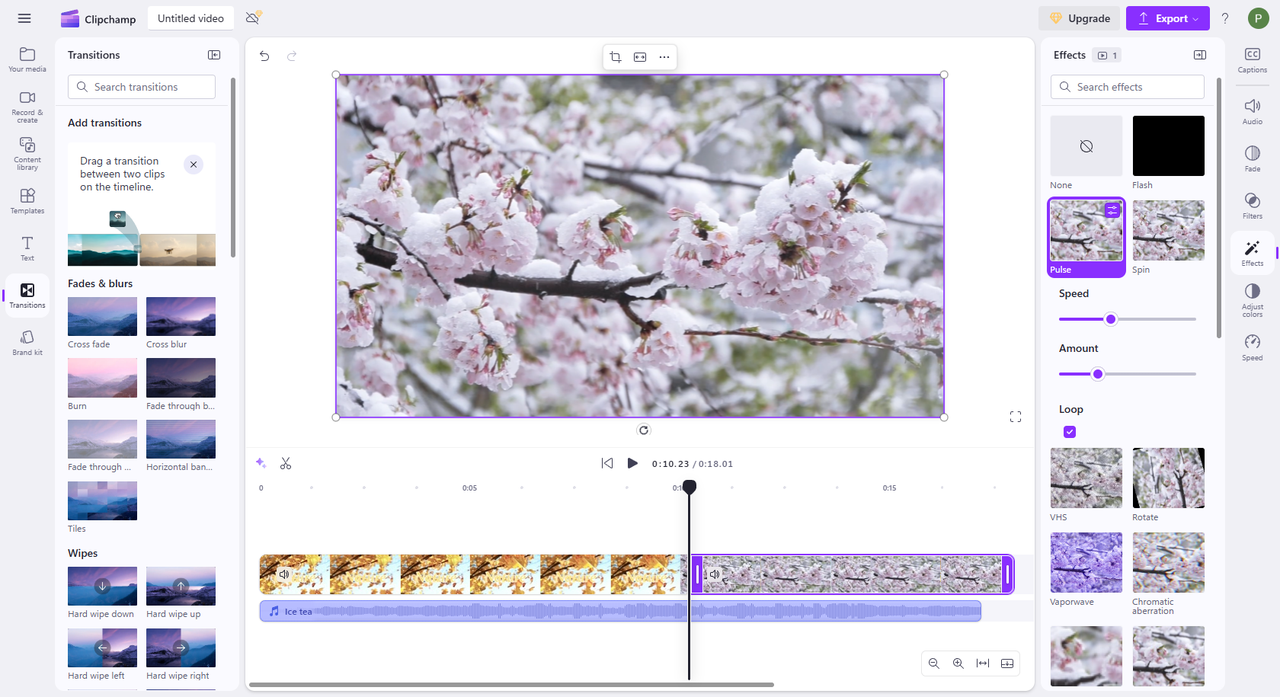Mute the cherry blossom clip audio
This screenshot has height=697, width=1280.
714,575
